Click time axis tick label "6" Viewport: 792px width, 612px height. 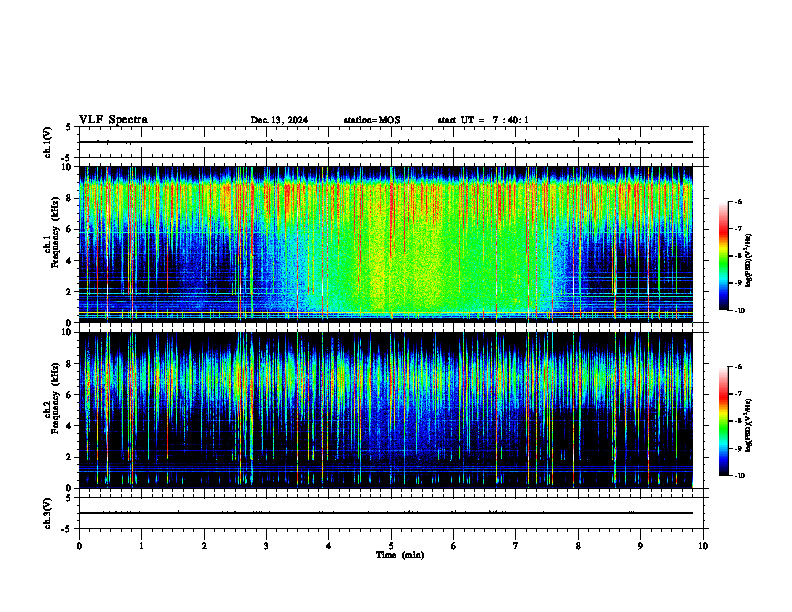(453, 546)
